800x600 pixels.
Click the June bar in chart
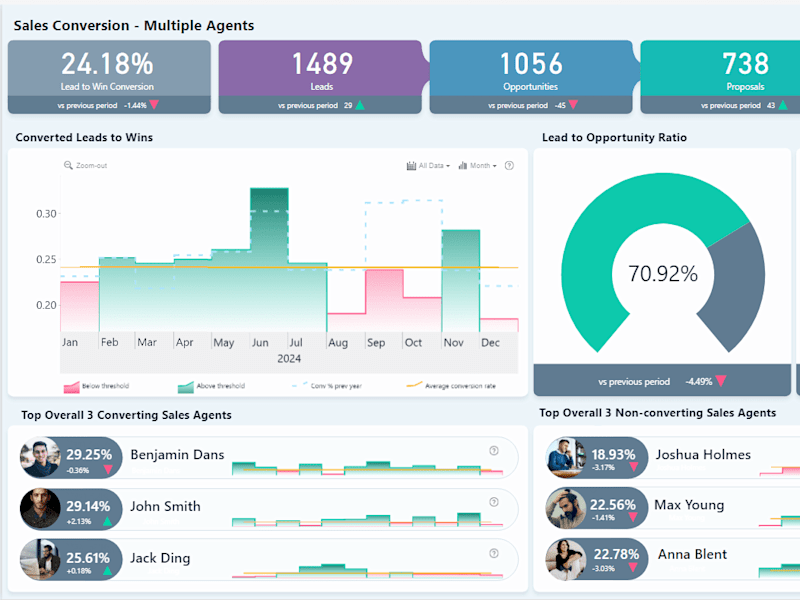[269, 260]
